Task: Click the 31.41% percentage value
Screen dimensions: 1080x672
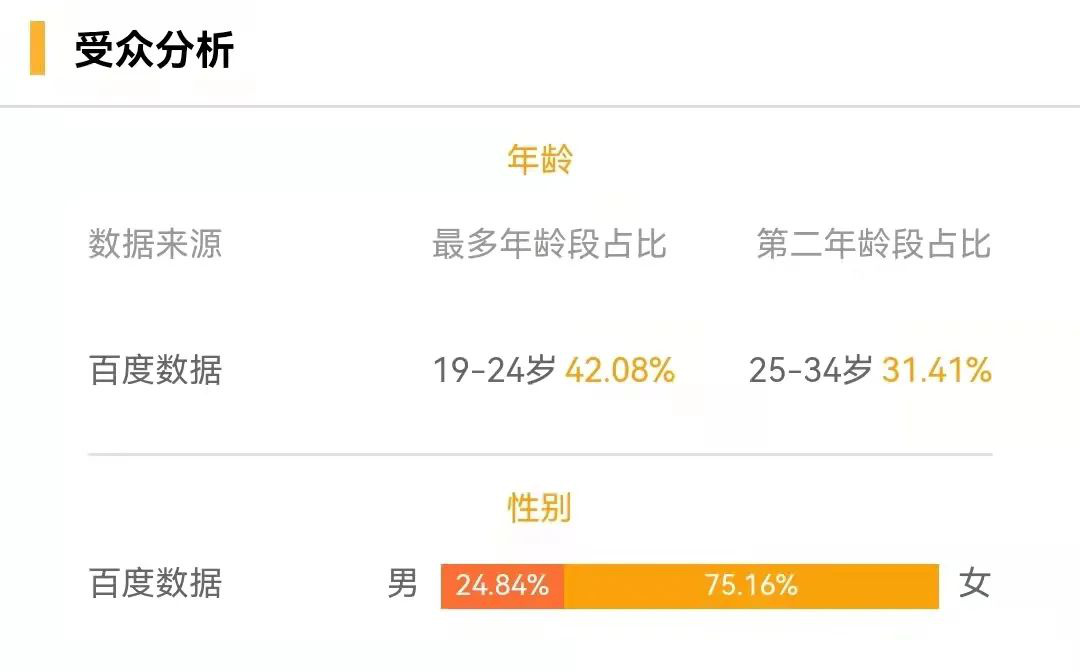Action: point(937,370)
